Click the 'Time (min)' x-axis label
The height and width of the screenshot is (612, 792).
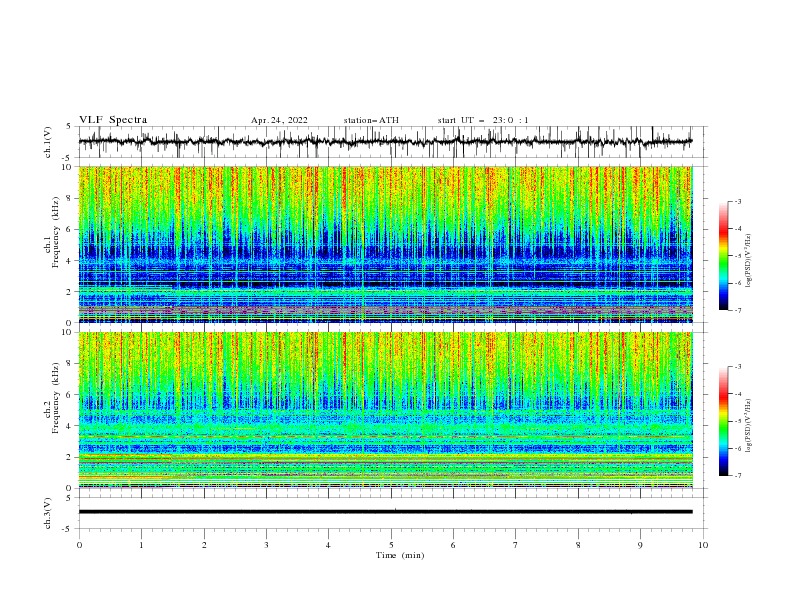coord(400,555)
